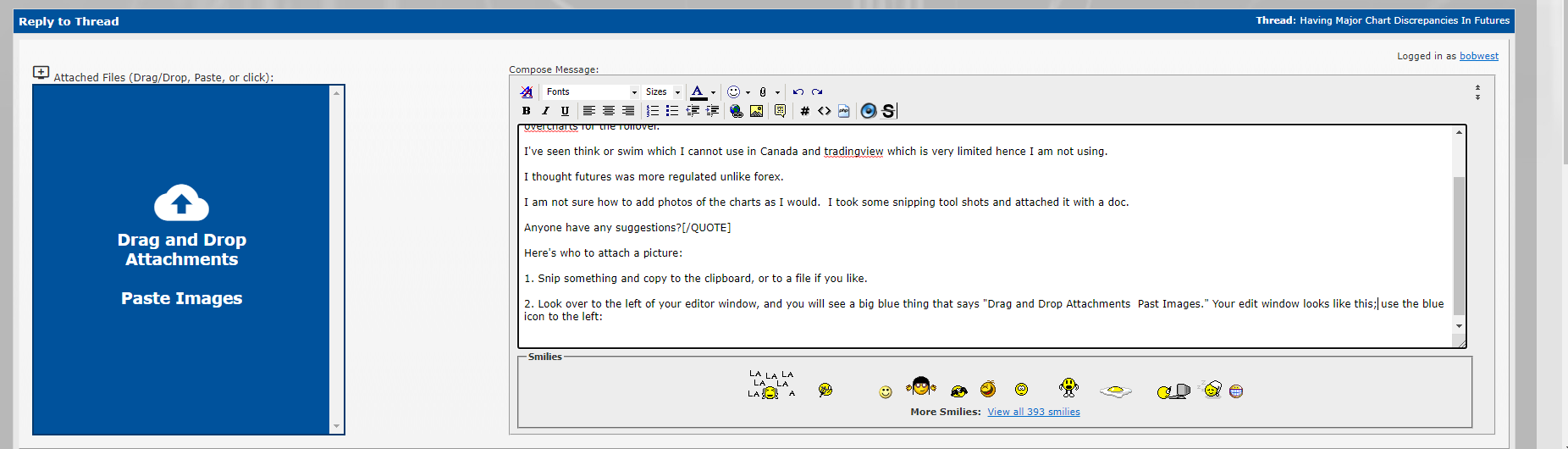Click the Reply to Thread header title
Viewport: 1568px width, 449px height.
click(x=69, y=21)
